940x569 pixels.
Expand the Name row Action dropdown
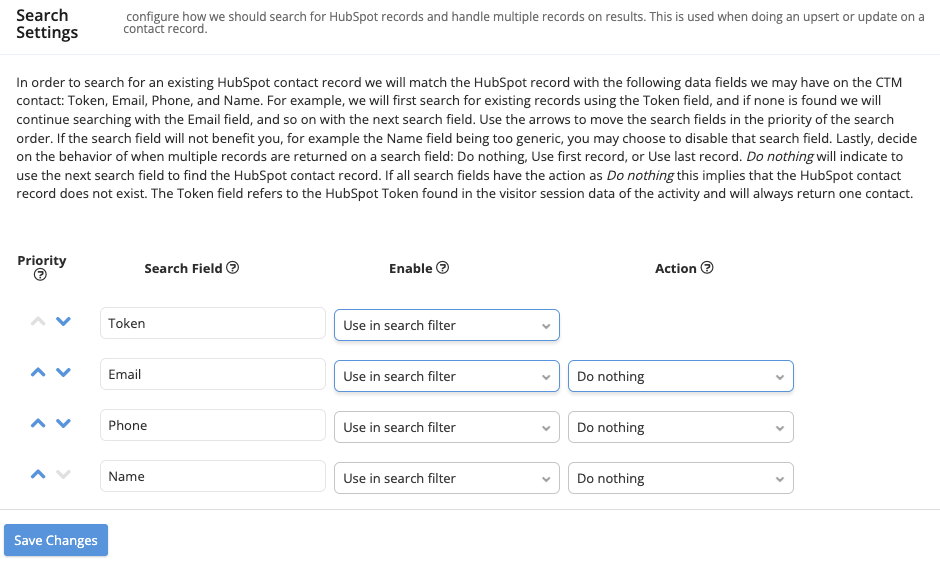click(680, 478)
